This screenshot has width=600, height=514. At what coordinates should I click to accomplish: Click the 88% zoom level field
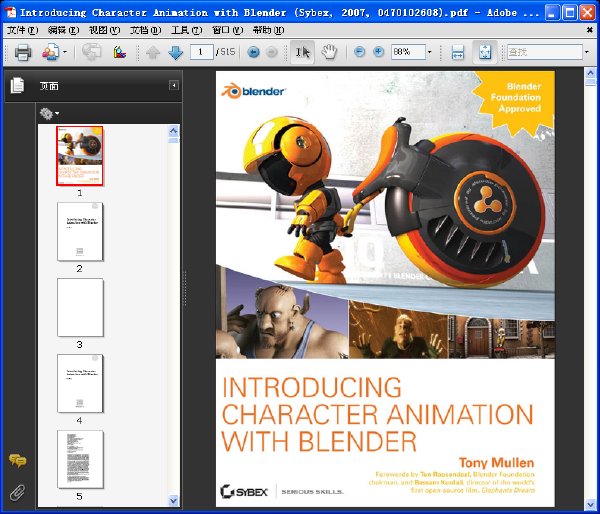[x=408, y=52]
